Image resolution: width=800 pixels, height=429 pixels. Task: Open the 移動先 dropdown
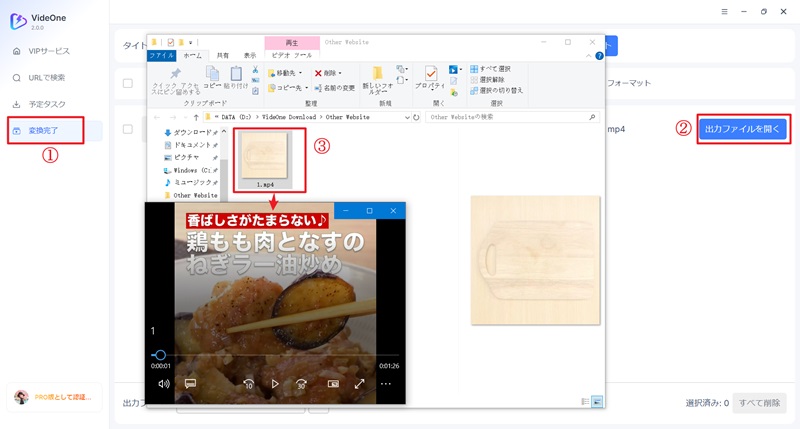(x=286, y=73)
